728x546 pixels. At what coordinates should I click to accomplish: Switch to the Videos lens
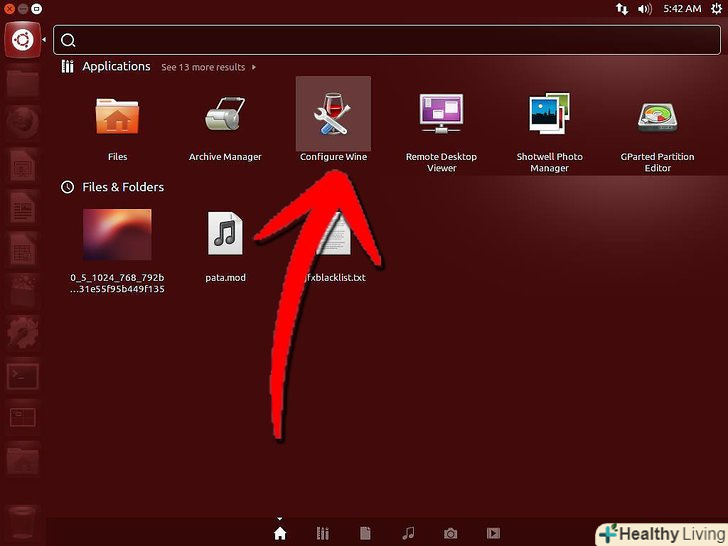(493, 534)
